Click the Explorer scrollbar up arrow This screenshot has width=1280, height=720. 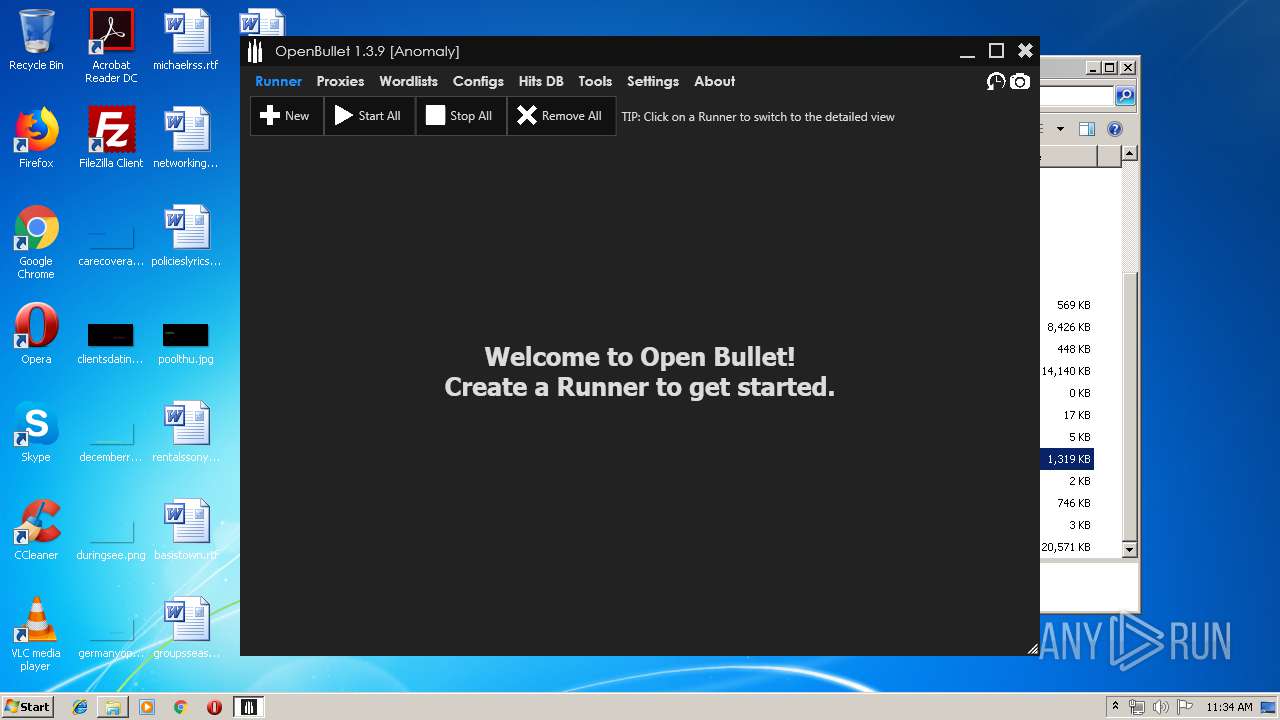[x=1129, y=153]
